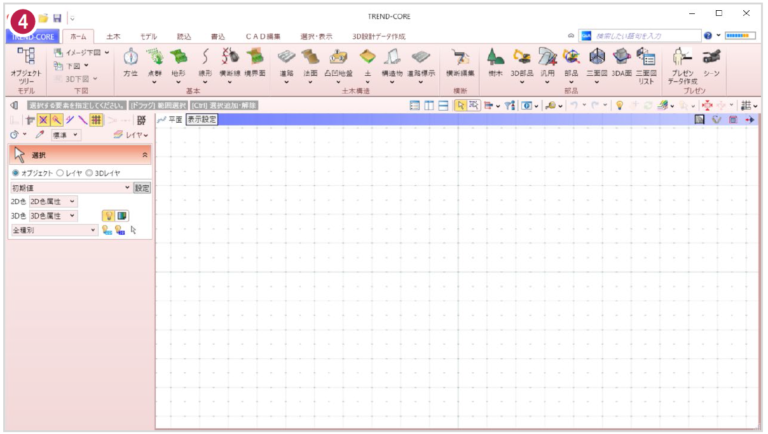Collapse the 選択 panel header
This screenshot has height=434, width=768.
(146, 155)
